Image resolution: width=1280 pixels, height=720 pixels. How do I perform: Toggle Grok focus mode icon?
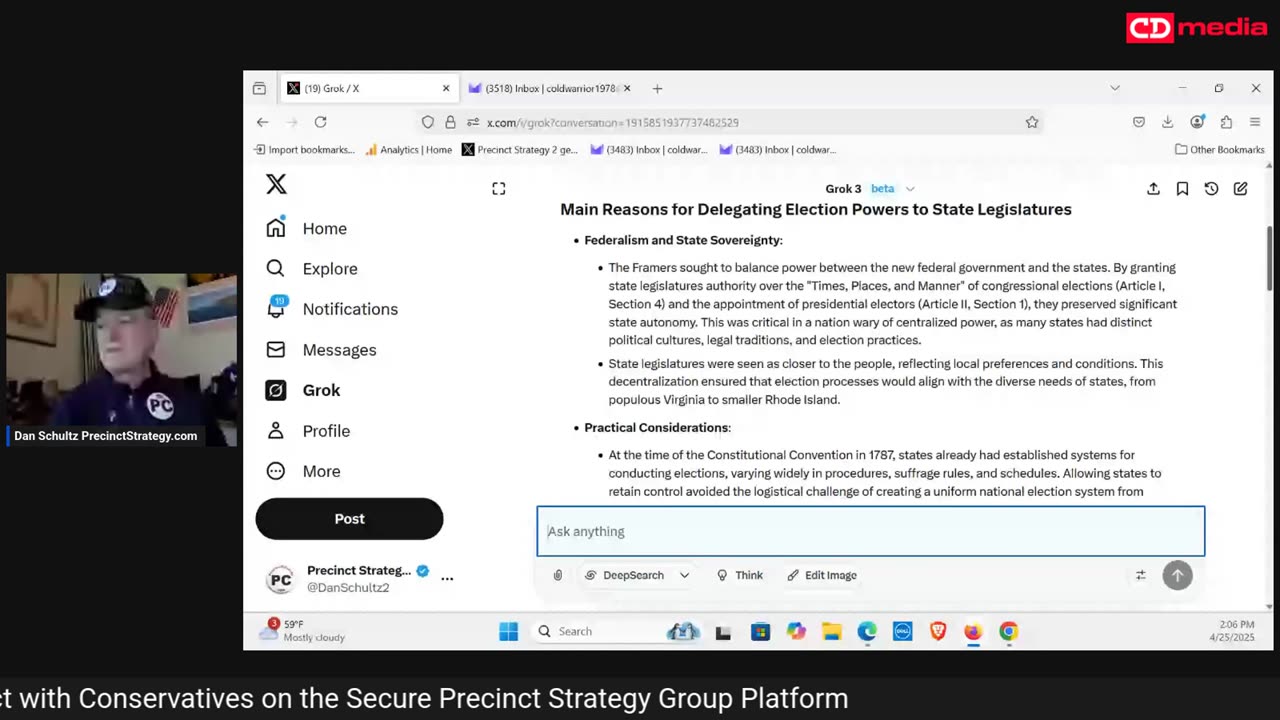499,189
